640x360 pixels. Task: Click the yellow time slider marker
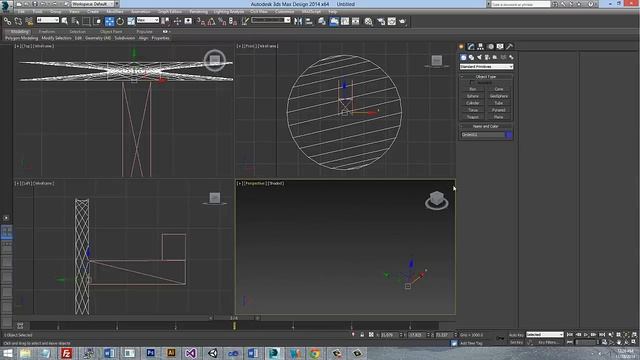point(234,326)
